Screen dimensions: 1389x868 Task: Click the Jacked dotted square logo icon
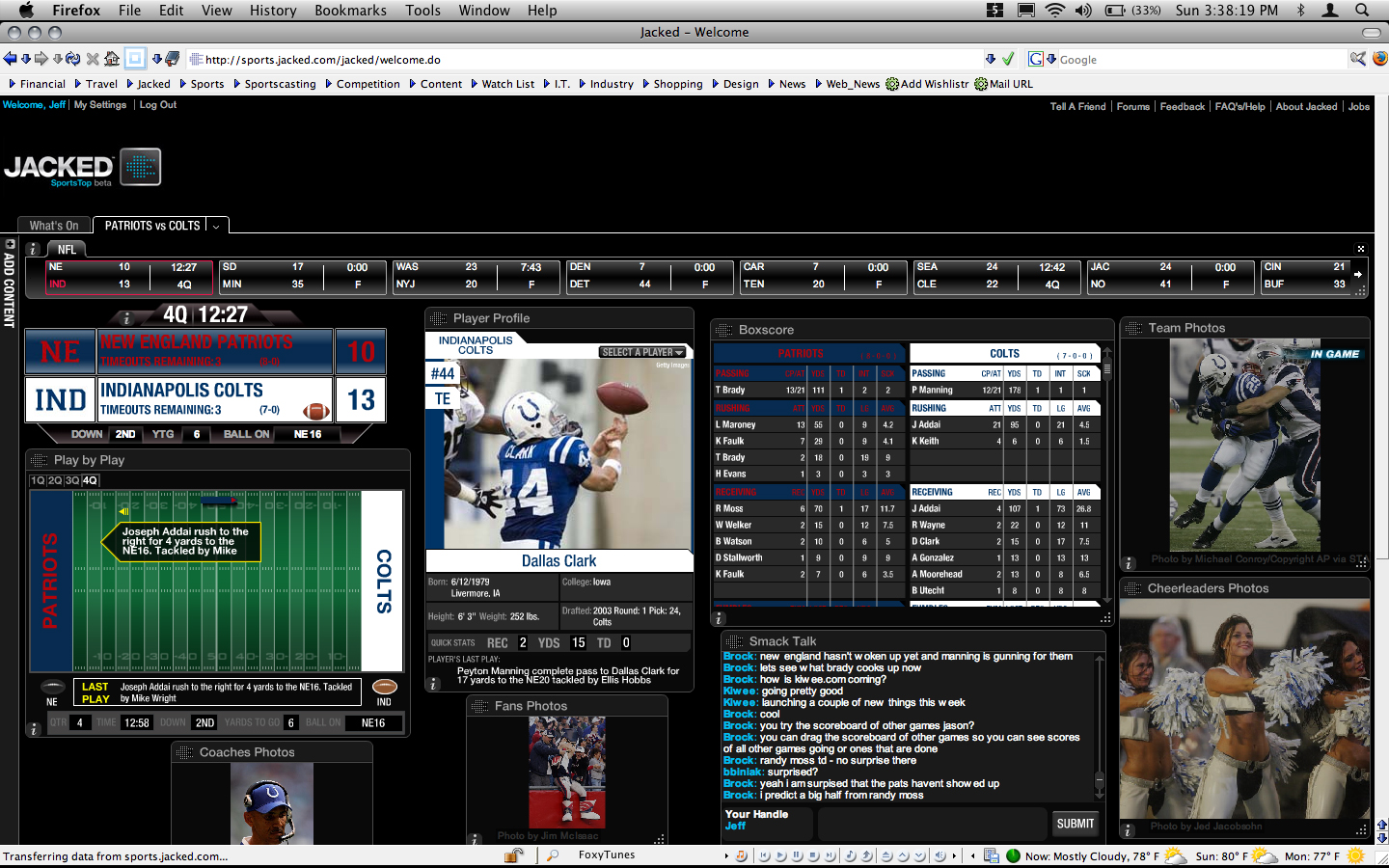(140, 167)
